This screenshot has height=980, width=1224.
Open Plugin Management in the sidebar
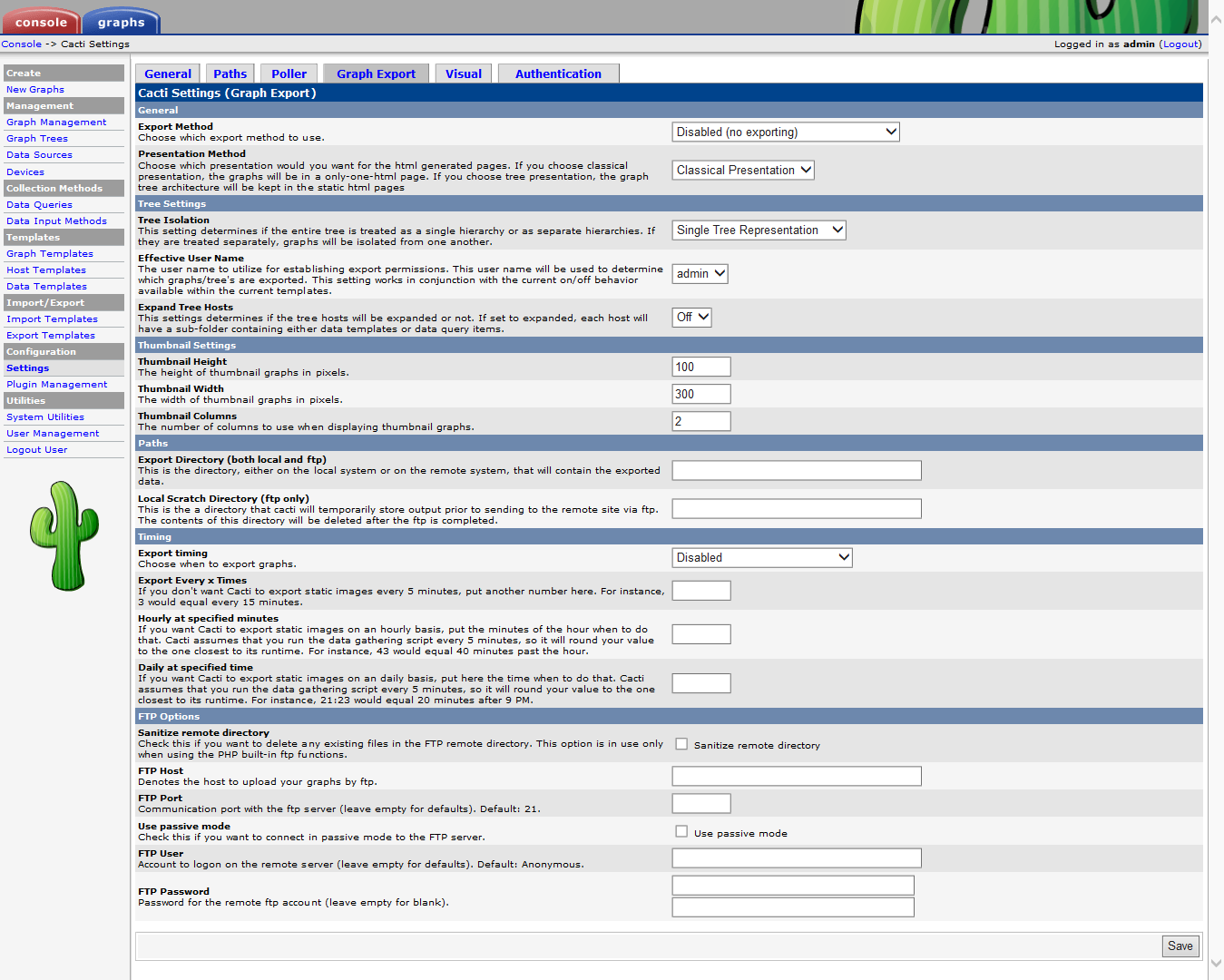(x=56, y=384)
